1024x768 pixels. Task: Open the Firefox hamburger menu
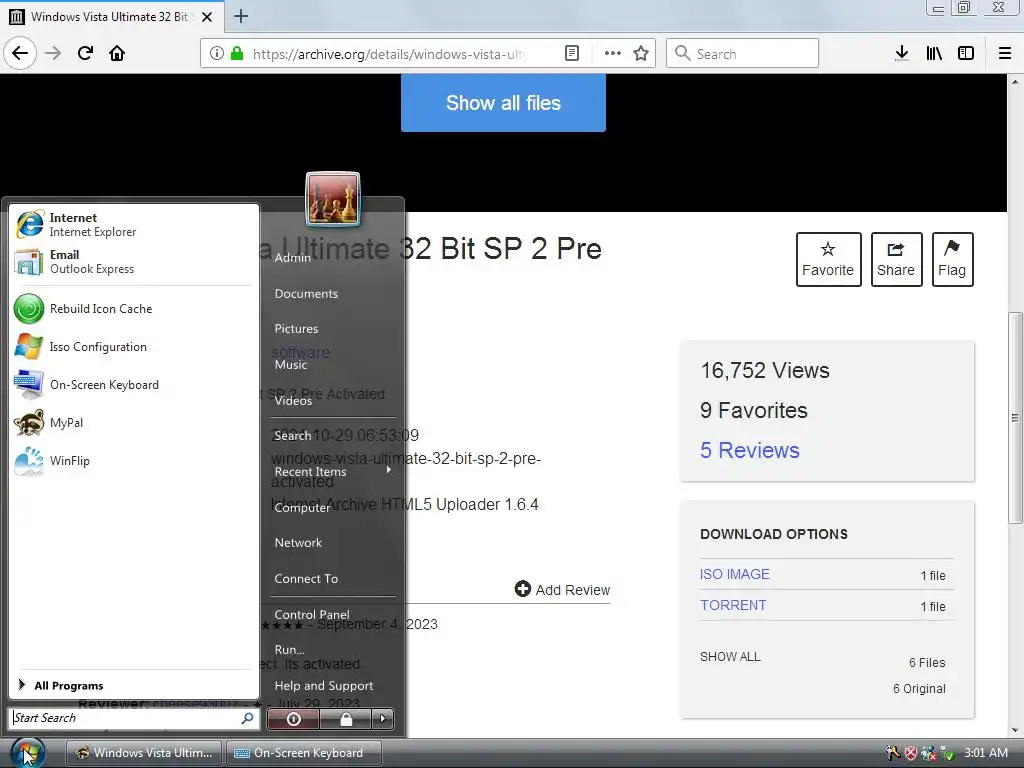click(1005, 53)
